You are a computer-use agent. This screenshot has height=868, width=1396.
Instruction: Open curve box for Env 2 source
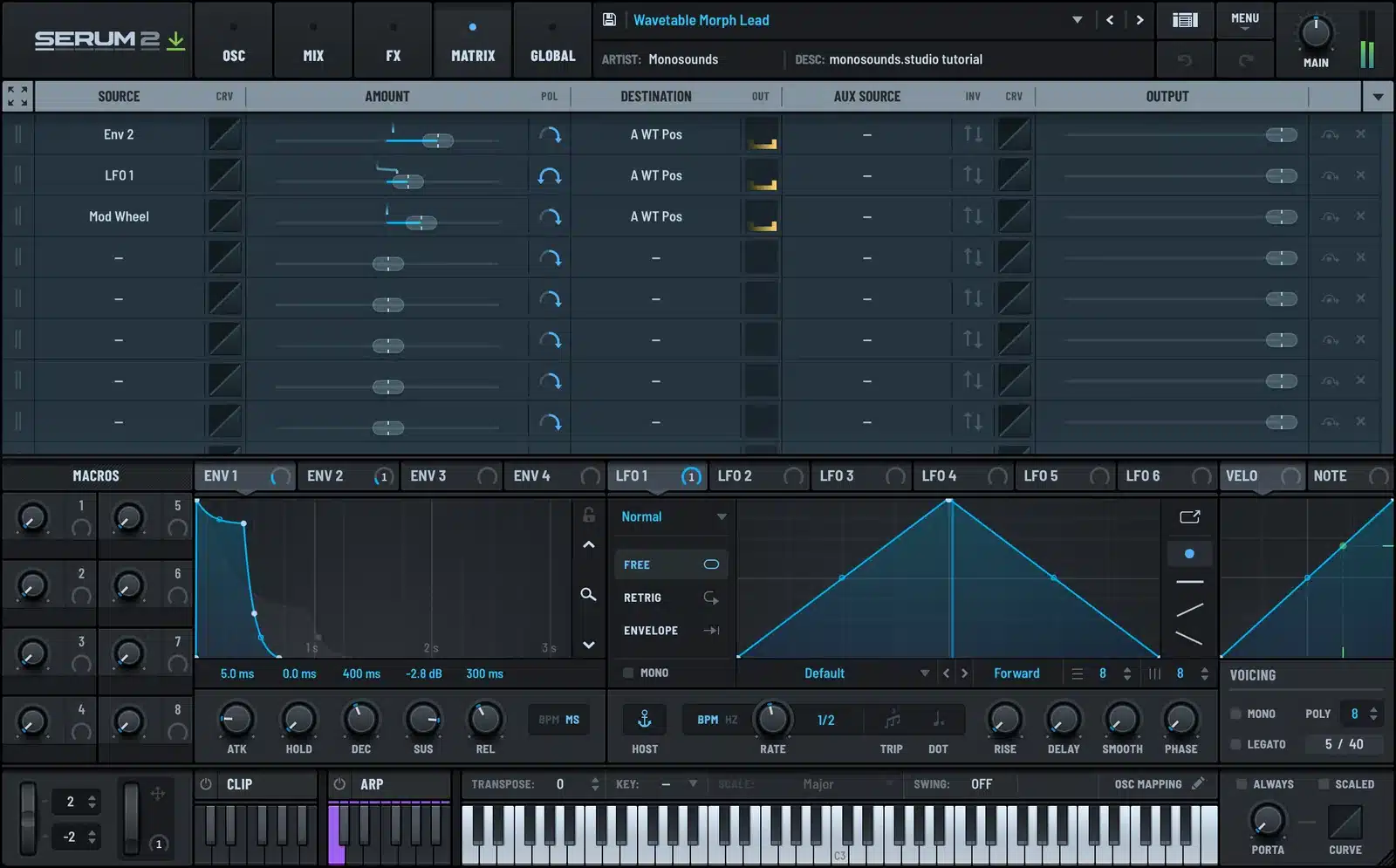pyautogui.click(x=224, y=134)
